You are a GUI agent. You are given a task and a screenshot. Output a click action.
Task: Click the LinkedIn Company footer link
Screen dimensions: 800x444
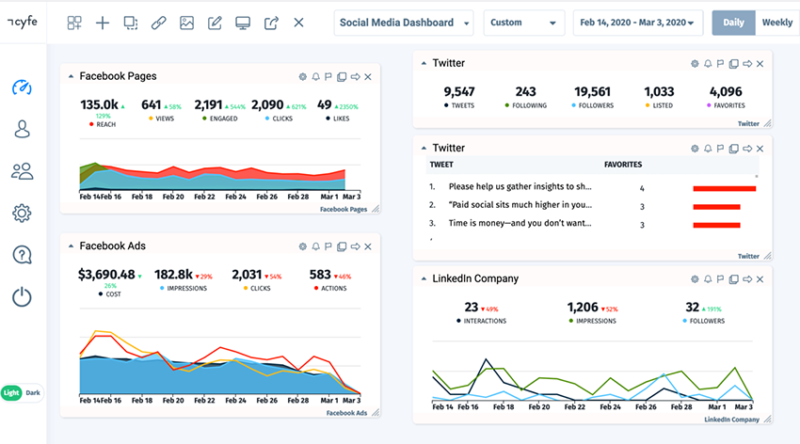click(x=732, y=420)
